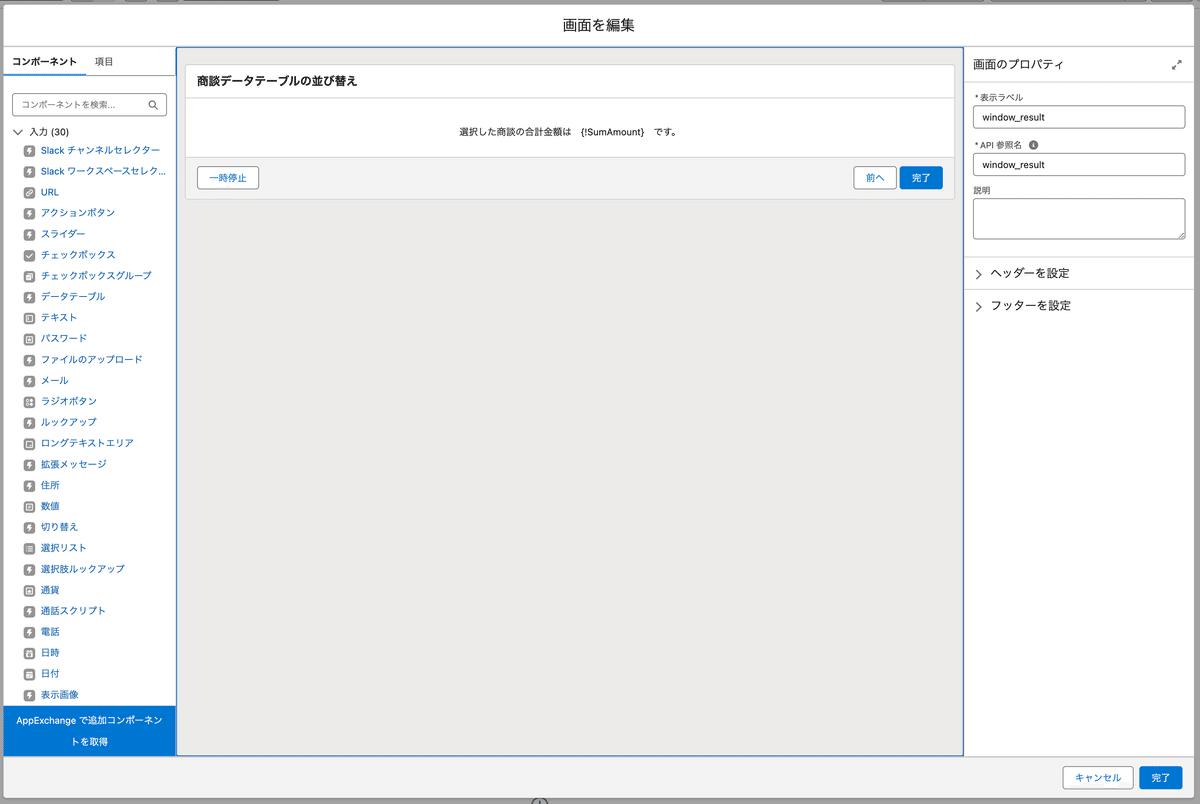1200x804 pixels.
Task: Expand the properties panel with the arrows icon
Action: (x=1176, y=64)
